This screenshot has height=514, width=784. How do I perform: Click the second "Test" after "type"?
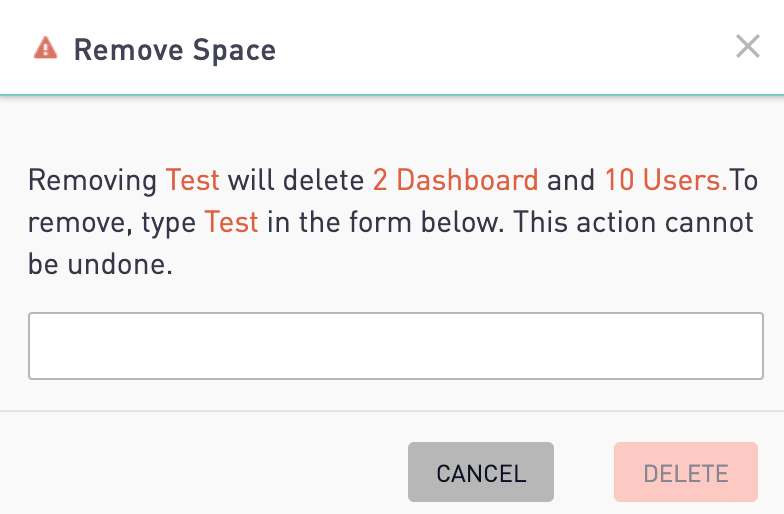click(x=231, y=222)
